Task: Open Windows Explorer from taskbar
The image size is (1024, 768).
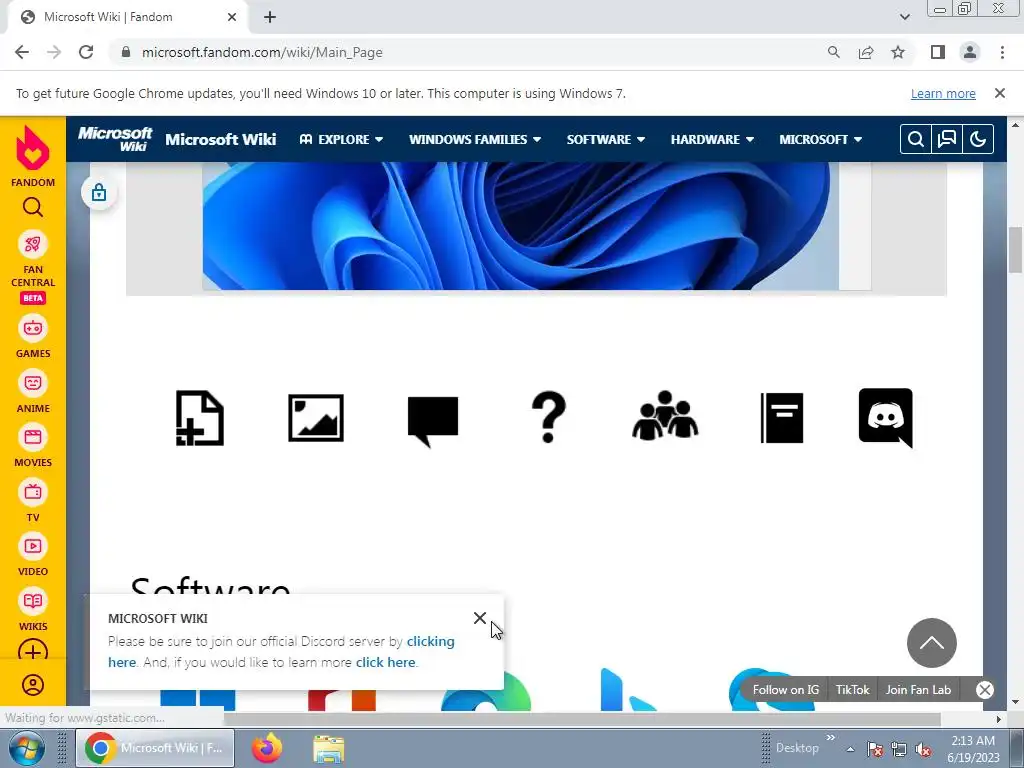Action: 328,749
